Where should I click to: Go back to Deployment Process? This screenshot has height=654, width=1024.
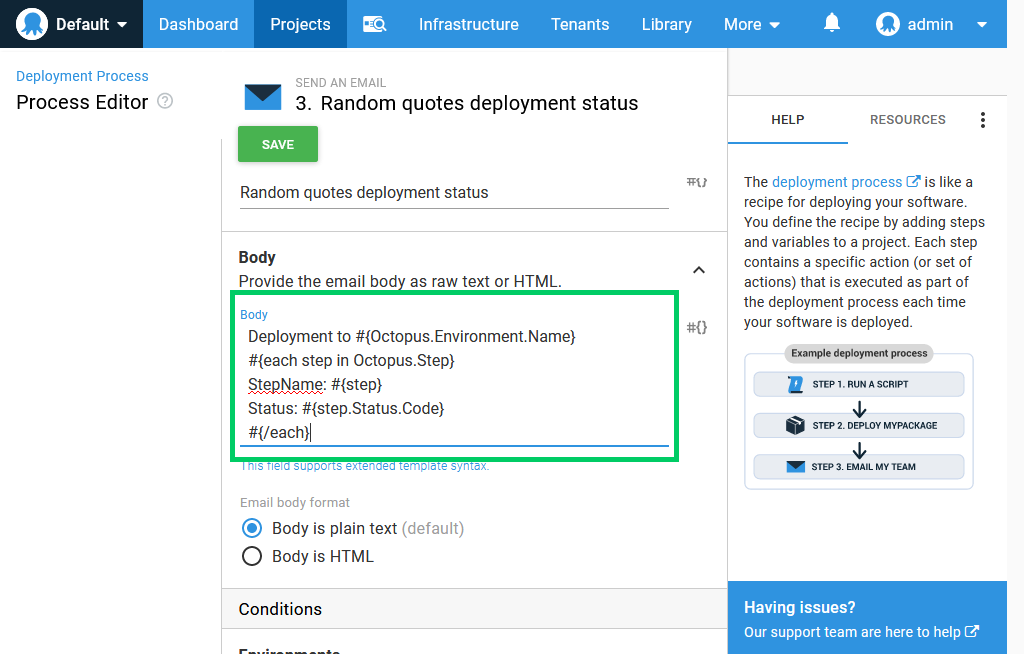click(82, 76)
